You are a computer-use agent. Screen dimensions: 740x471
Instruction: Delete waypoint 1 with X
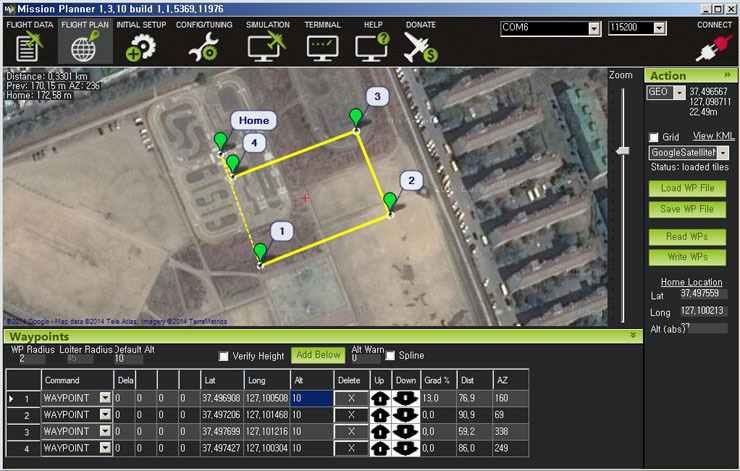(x=351, y=398)
